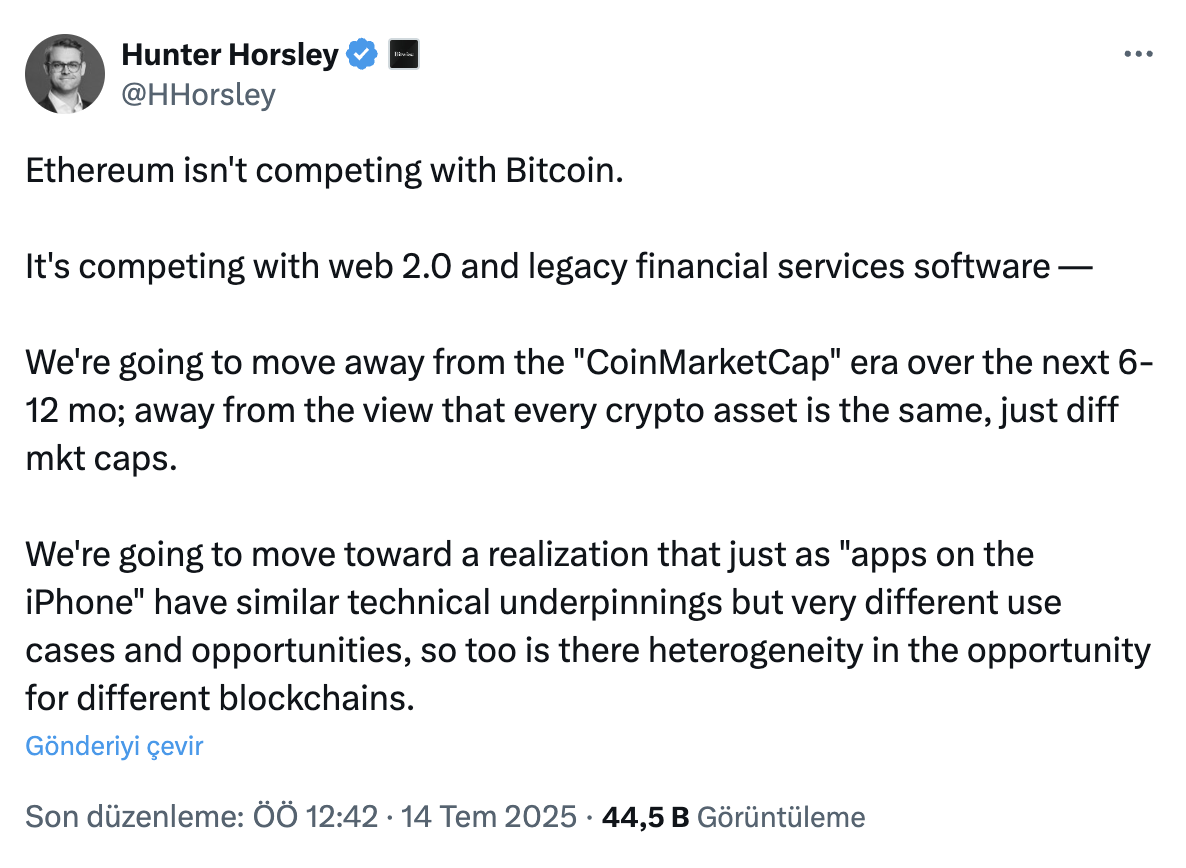Viewport: 1186px width, 868px height.
Task: Click the black affiliate badge beside the name
Action: click(x=404, y=54)
